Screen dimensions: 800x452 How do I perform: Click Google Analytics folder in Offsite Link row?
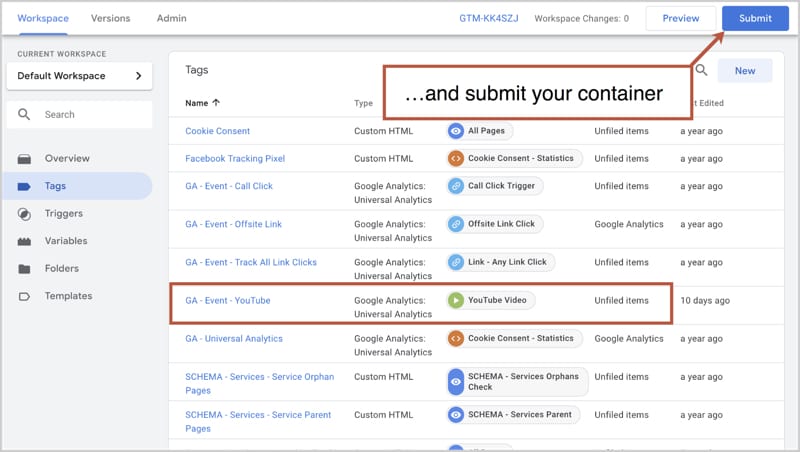point(629,224)
